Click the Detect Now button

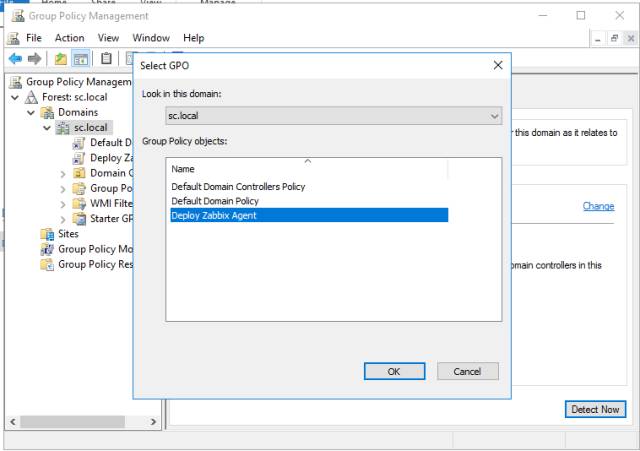coord(595,409)
